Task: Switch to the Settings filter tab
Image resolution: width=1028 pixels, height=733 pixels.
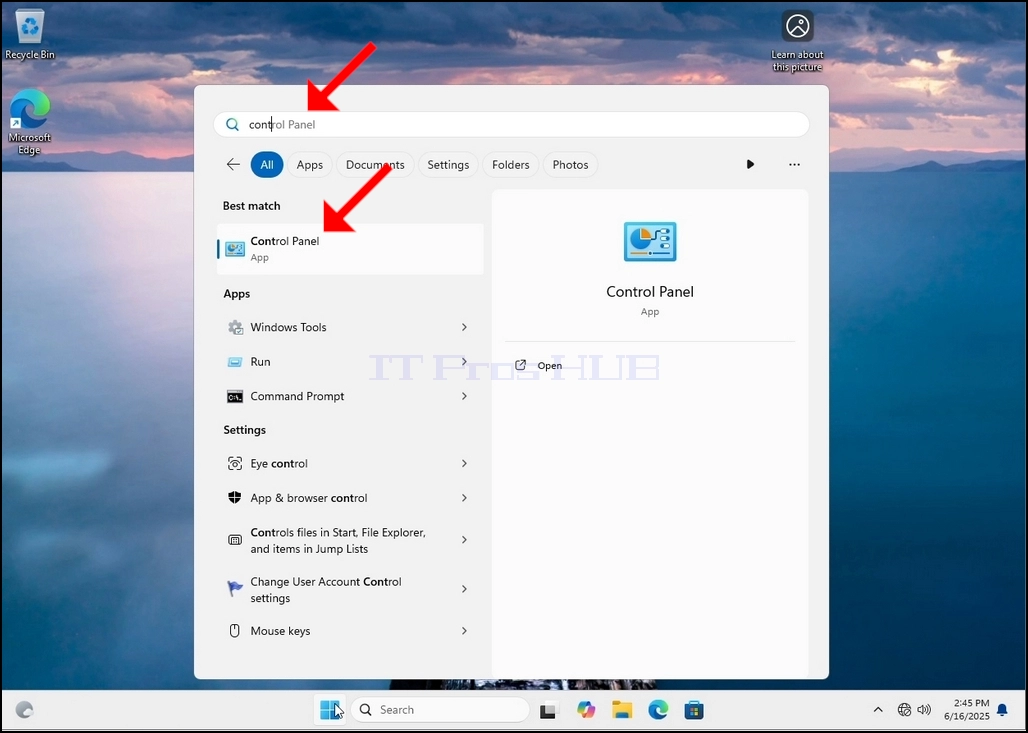Action: (x=448, y=165)
